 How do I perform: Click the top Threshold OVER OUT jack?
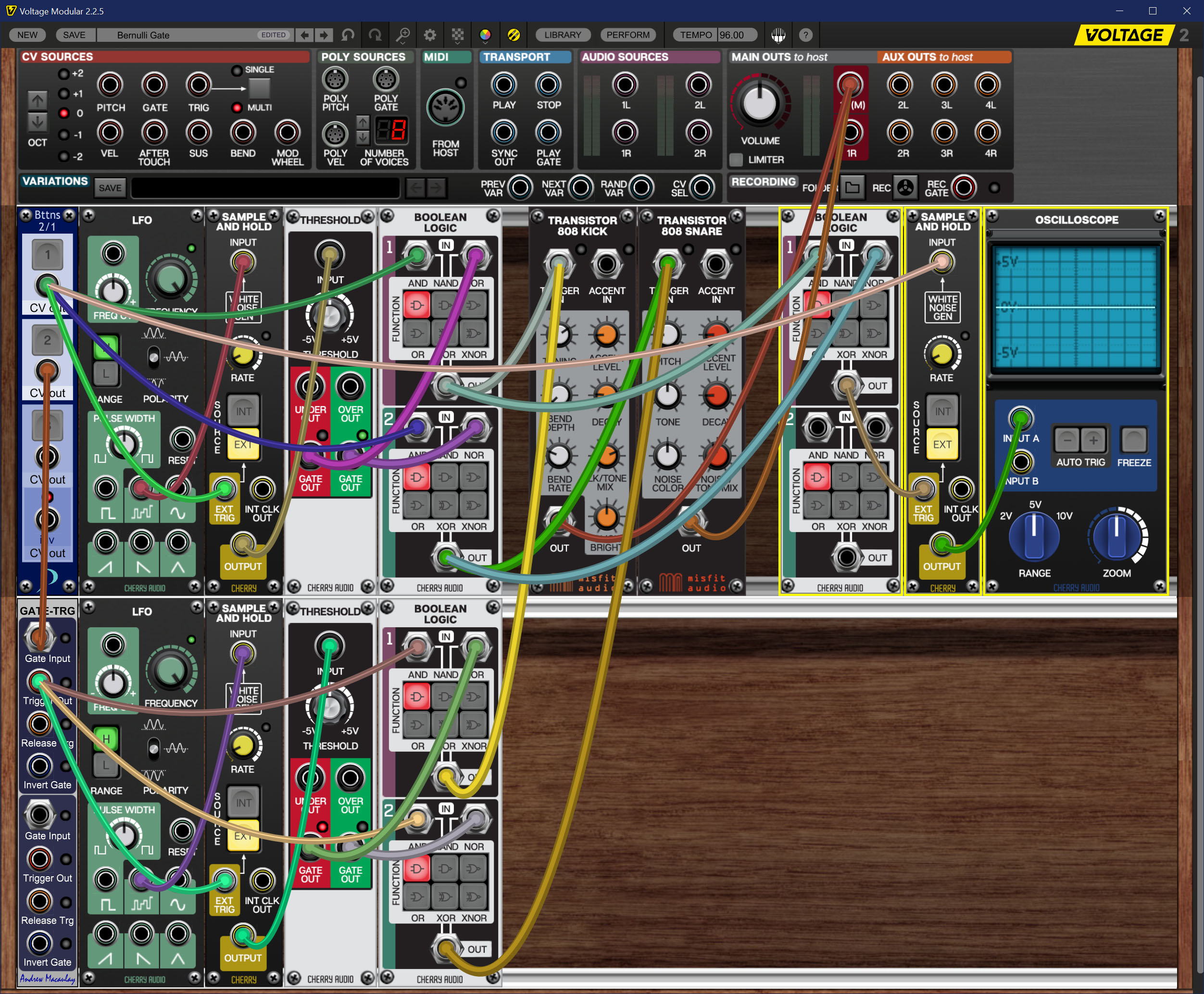point(350,386)
